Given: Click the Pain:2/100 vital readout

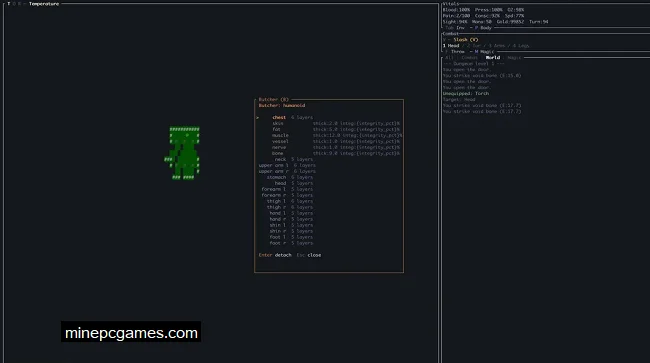Looking at the screenshot, I should coord(456,16).
